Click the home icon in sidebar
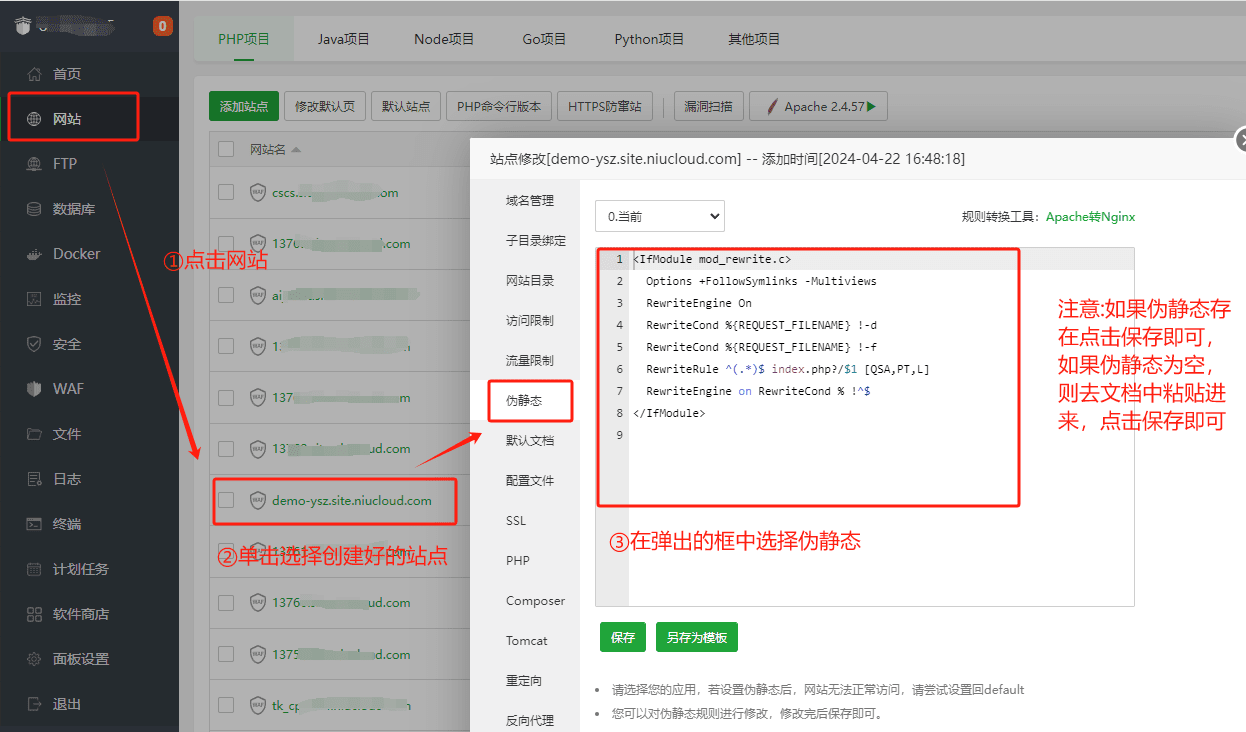The height and width of the screenshot is (732, 1246). (x=35, y=74)
